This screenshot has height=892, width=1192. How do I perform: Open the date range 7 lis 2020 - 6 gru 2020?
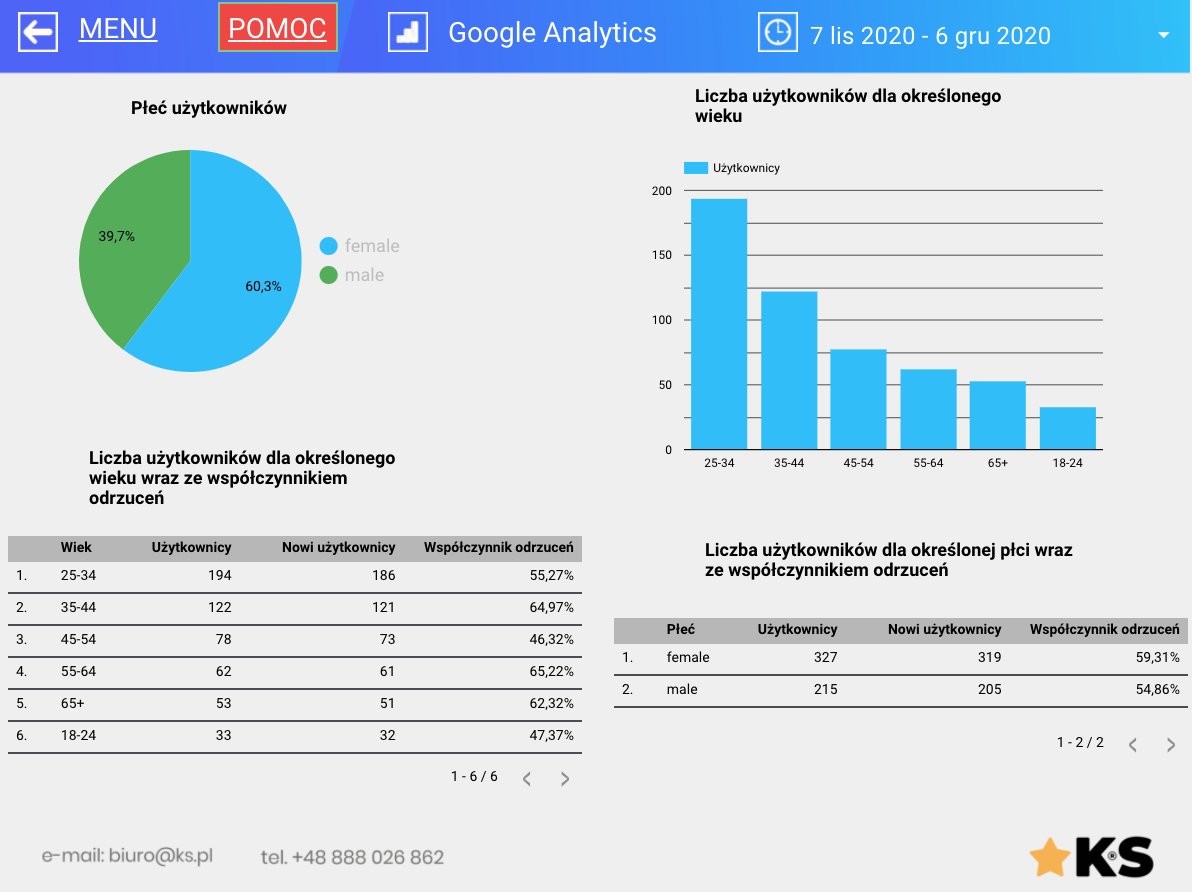[930, 36]
